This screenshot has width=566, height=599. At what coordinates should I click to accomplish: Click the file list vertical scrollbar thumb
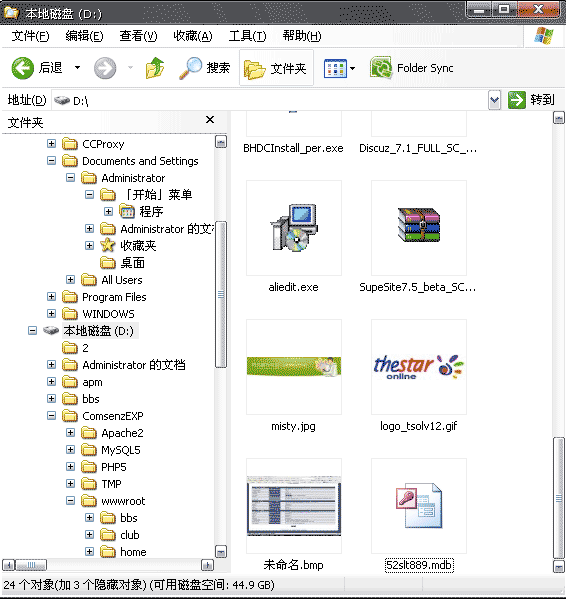pyautogui.click(x=559, y=498)
